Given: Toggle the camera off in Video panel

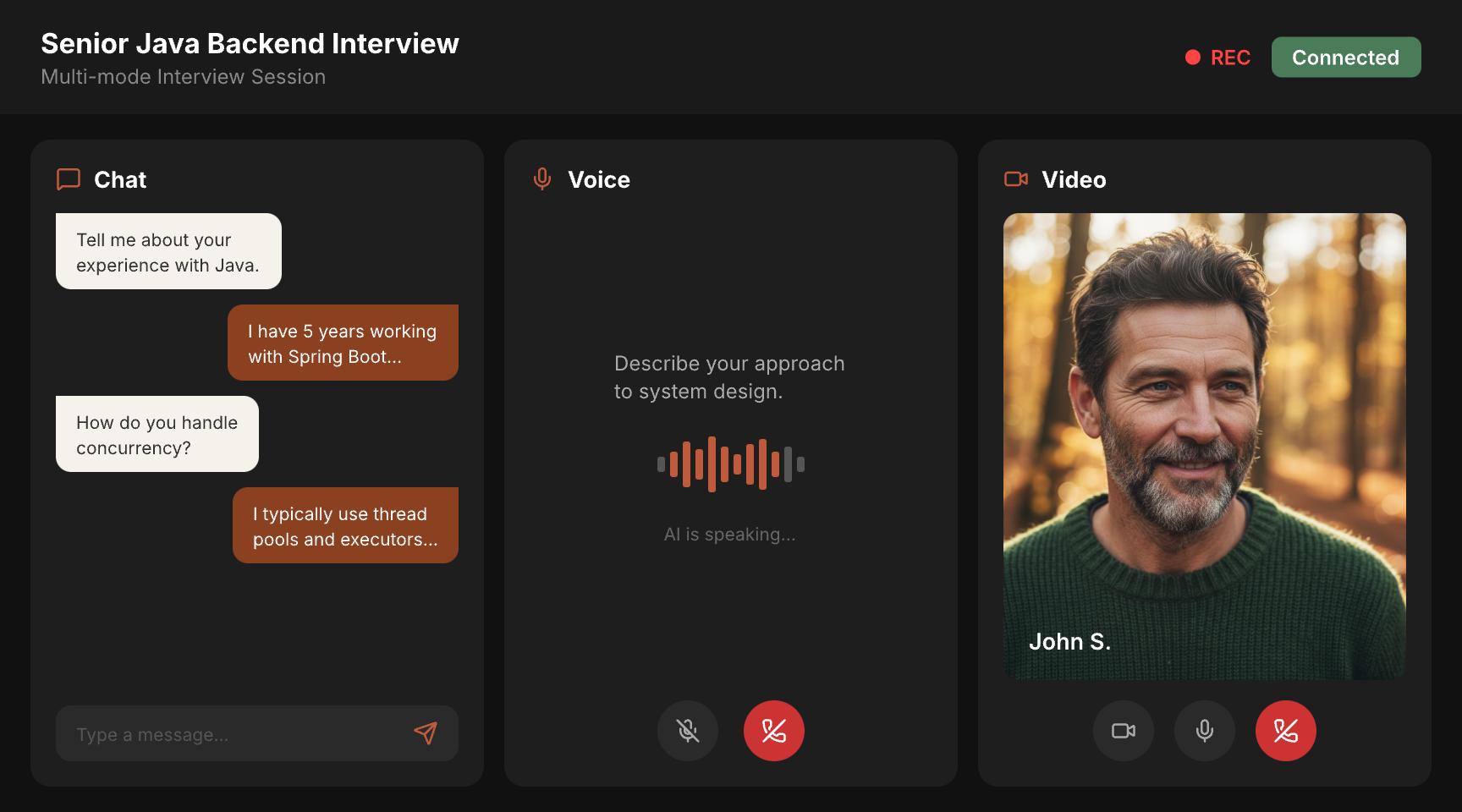Looking at the screenshot, I should pos(1123,731).
